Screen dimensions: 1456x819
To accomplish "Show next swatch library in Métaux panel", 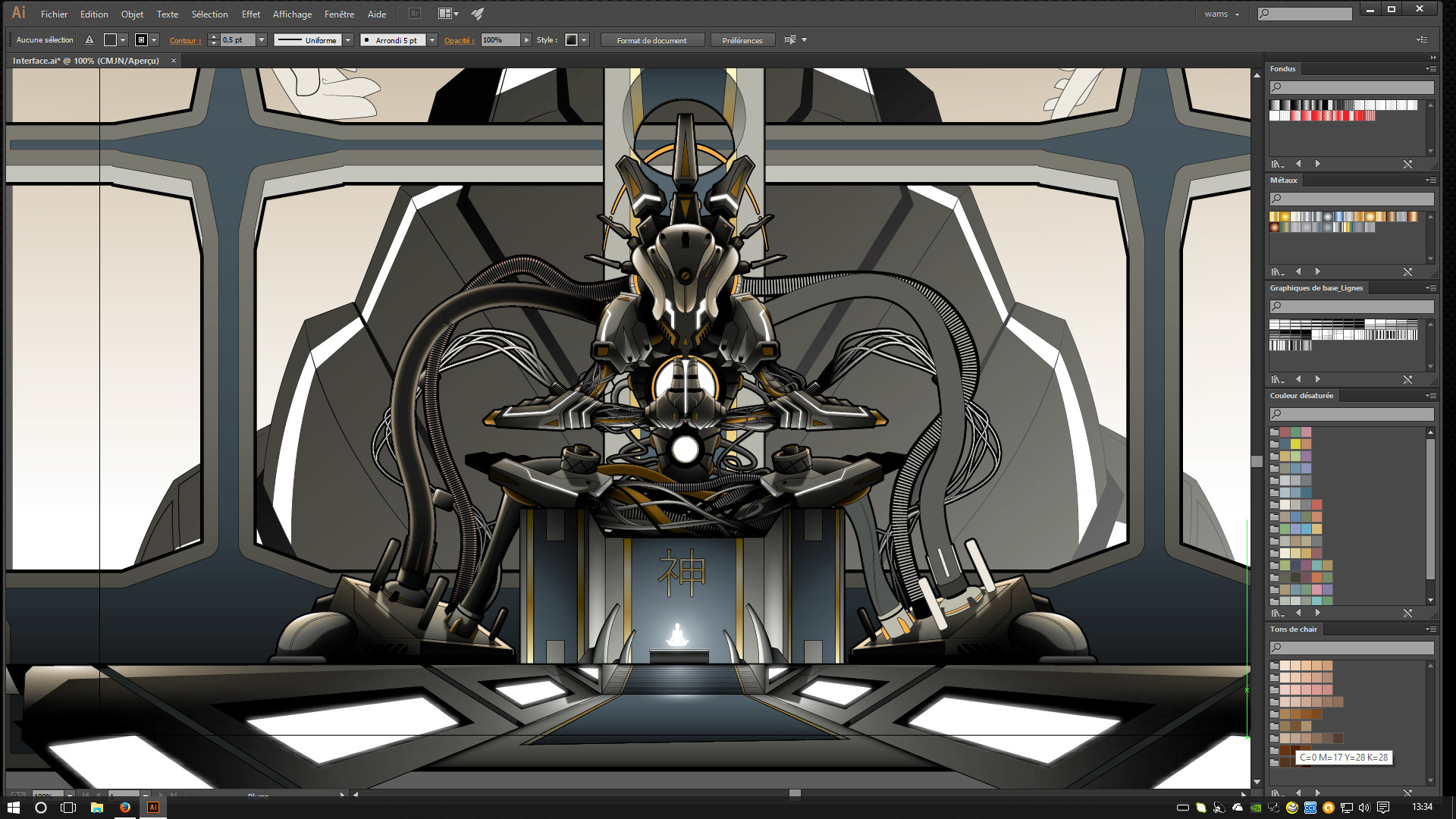I will 1318,271.
